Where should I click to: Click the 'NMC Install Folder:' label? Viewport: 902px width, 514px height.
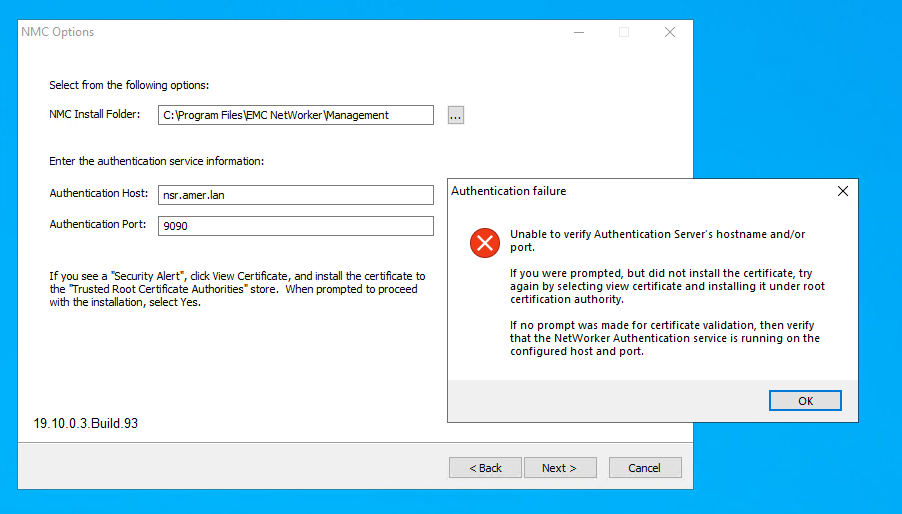pyautogui.click(x=95, y=114)
